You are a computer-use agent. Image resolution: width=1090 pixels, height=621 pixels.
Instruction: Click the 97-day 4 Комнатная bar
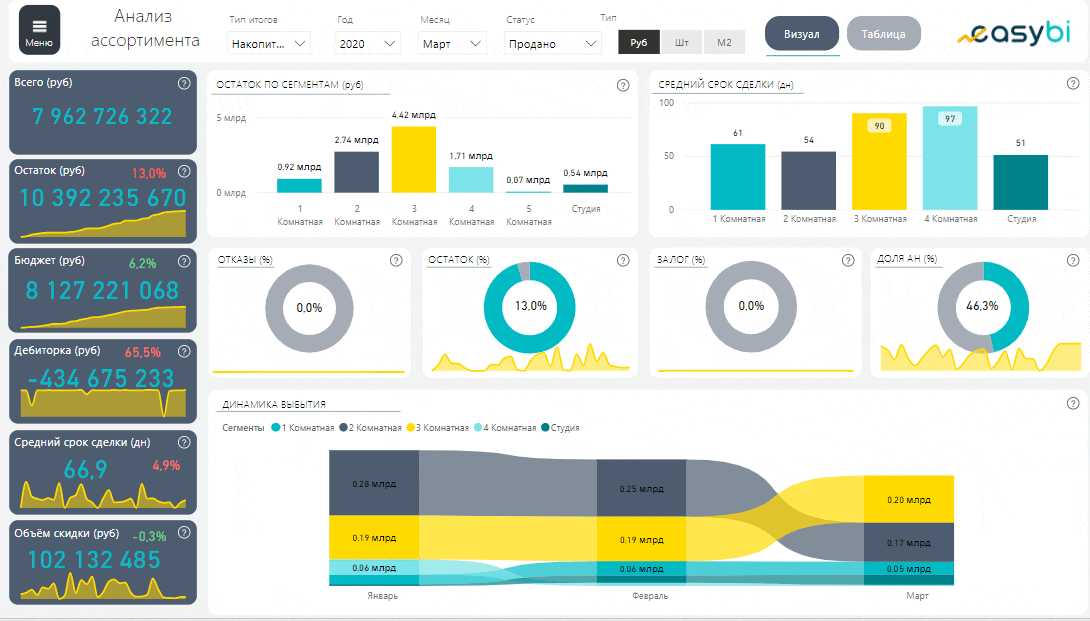(x=950, y=158)
